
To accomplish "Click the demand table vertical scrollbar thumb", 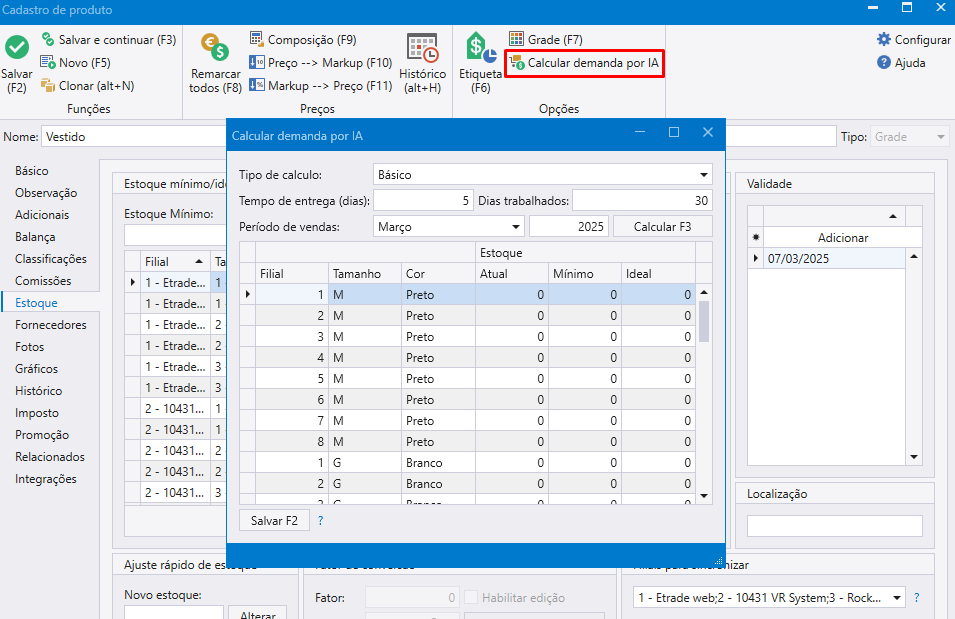I will pos(704,321).
